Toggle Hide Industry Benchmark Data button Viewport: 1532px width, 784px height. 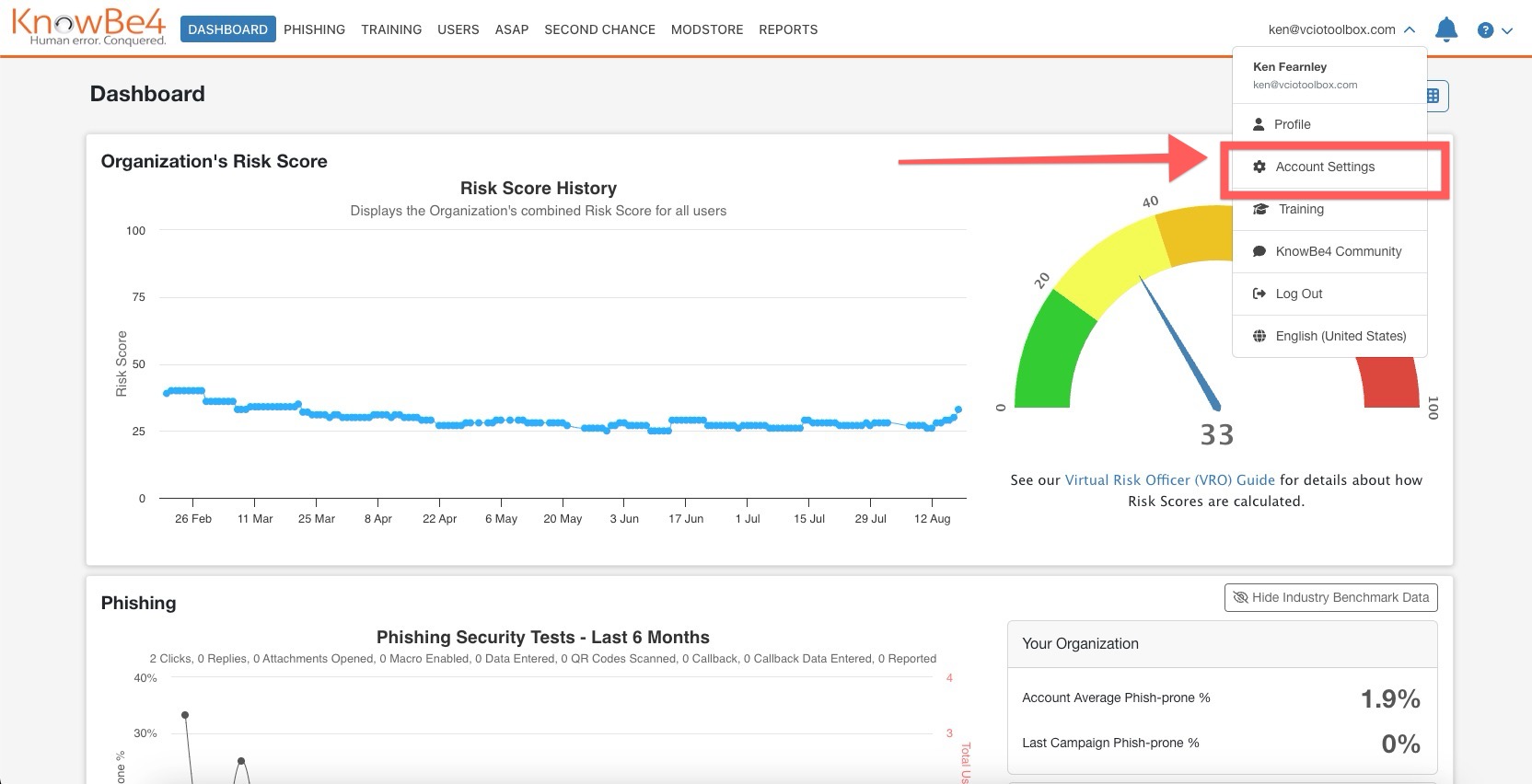coord(1330,597)
